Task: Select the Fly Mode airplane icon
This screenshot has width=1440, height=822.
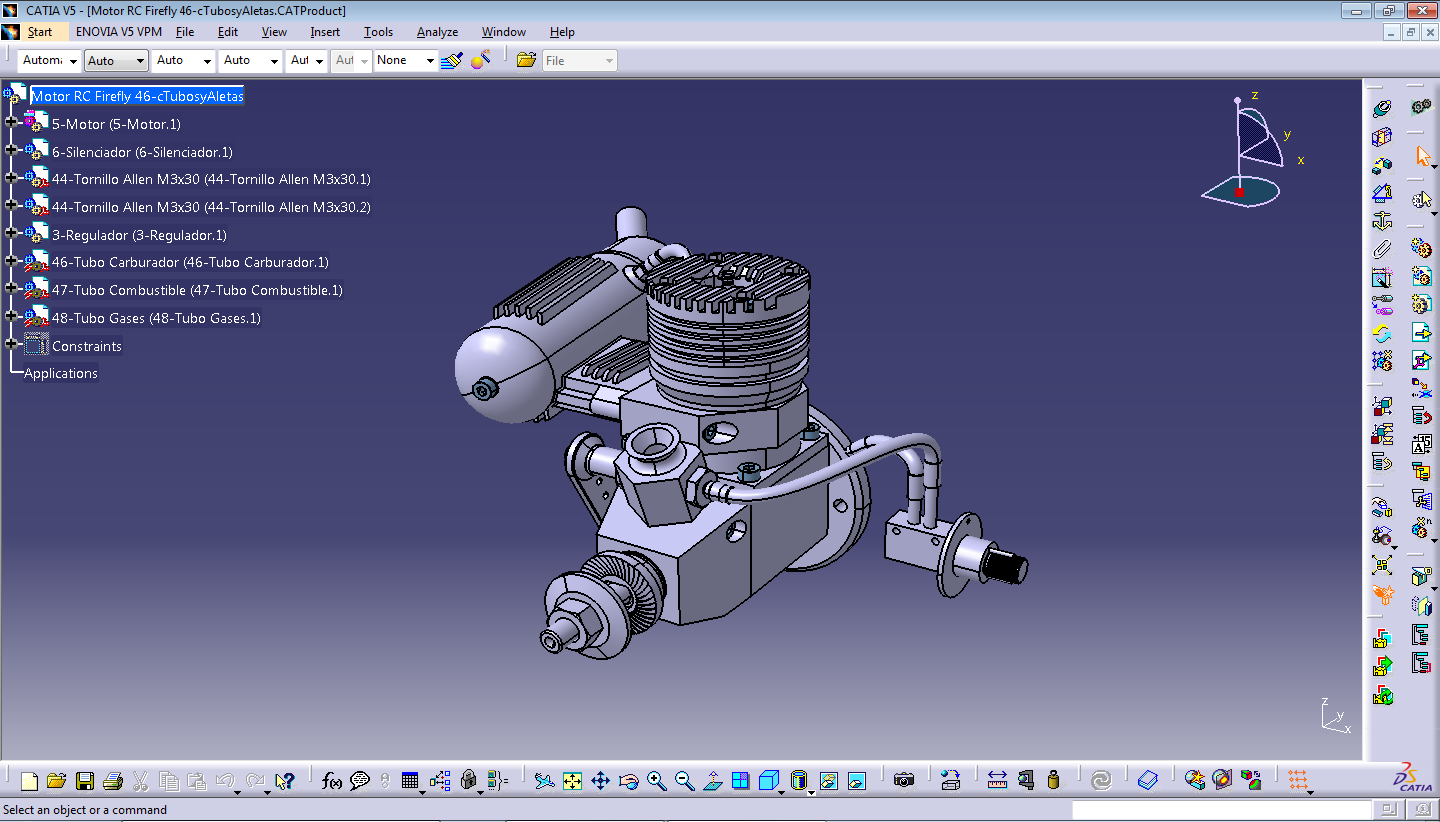Action: 544,781
